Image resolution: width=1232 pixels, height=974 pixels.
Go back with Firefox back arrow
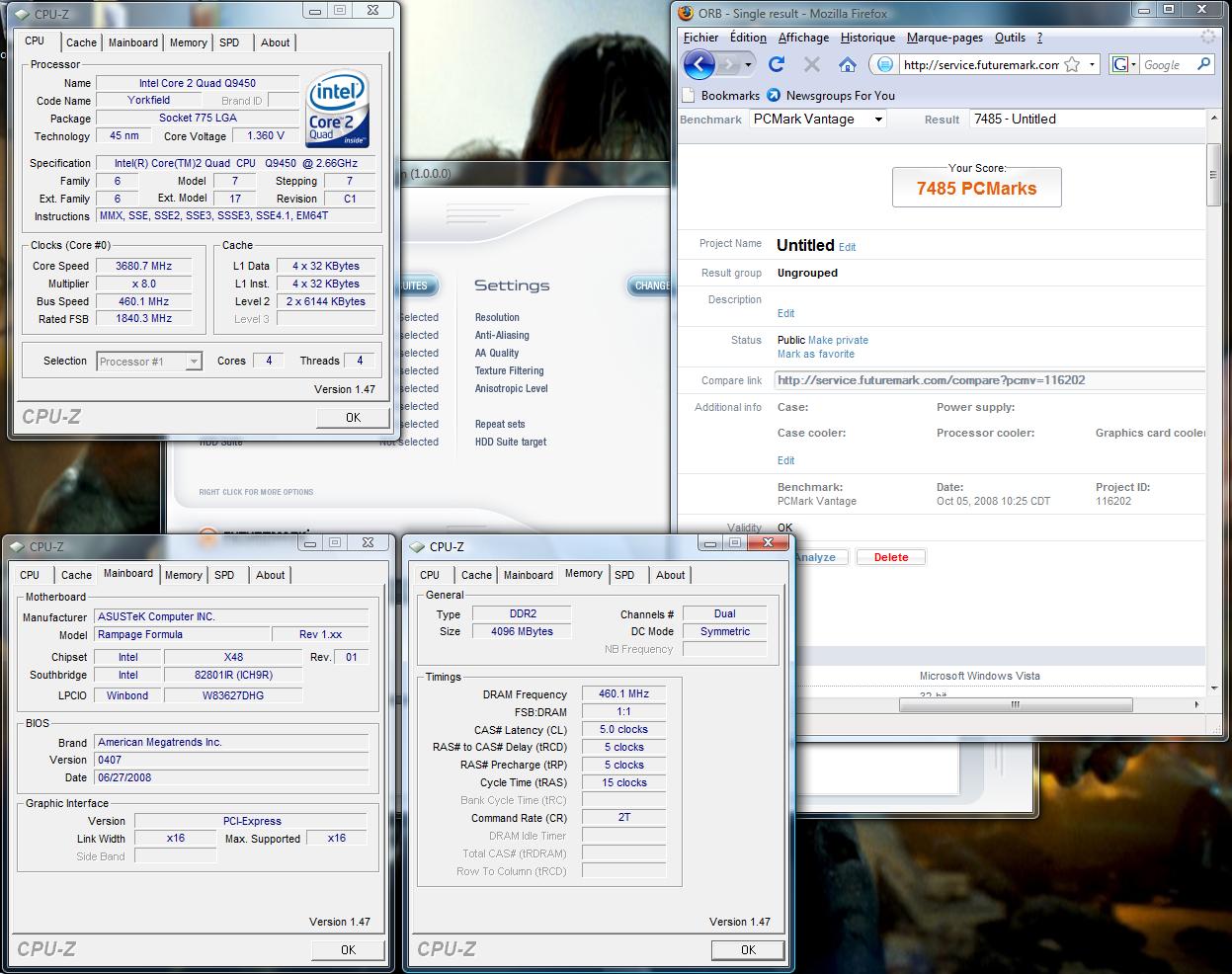click(698, 65)
